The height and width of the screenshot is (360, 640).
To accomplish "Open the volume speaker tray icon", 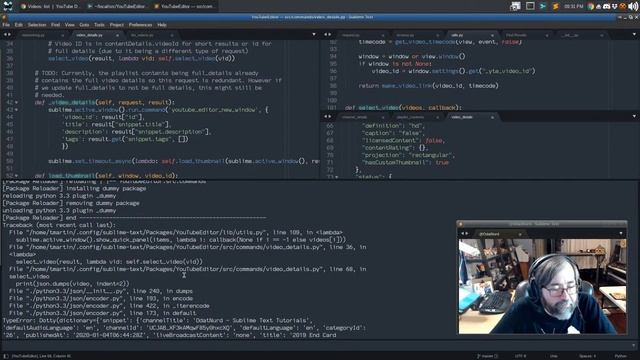I will point(633,7).
